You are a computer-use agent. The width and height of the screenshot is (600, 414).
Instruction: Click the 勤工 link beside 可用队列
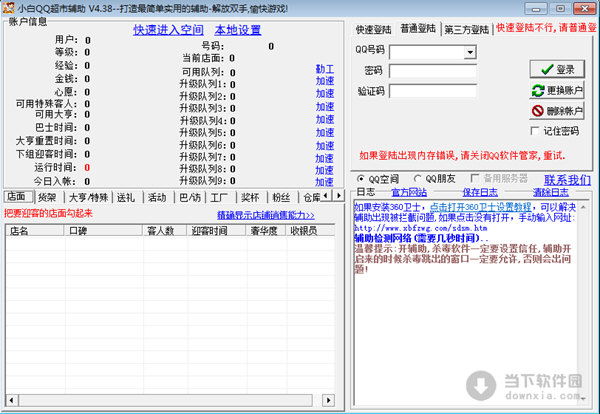325,69
